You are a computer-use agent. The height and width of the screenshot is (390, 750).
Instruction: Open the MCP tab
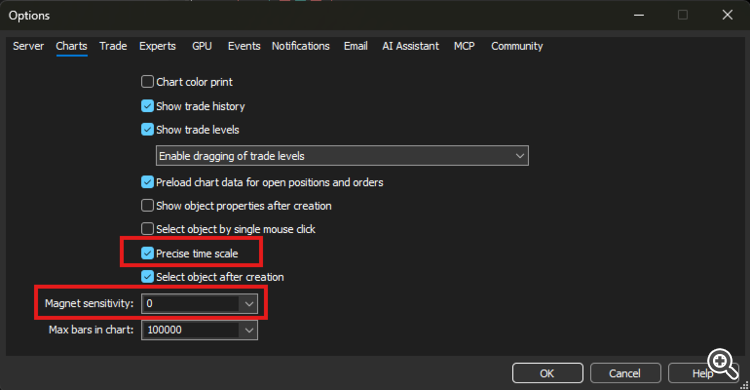464,46
